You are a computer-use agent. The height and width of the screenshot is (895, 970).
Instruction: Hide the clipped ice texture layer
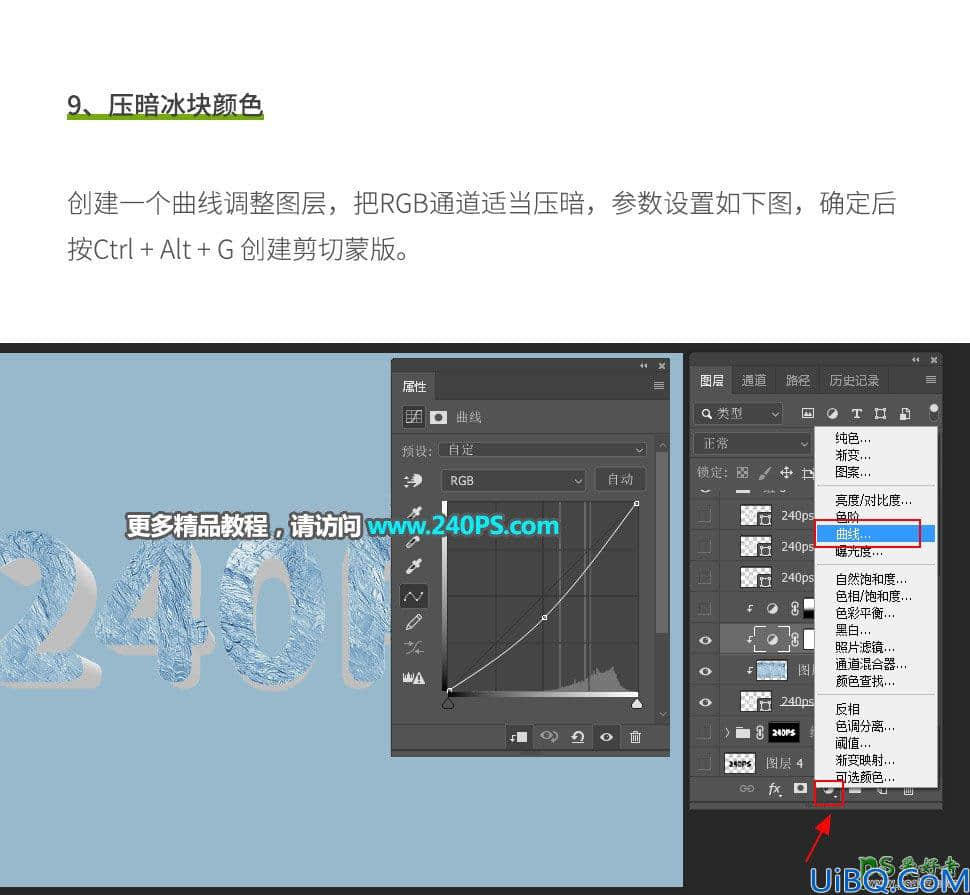705,671
